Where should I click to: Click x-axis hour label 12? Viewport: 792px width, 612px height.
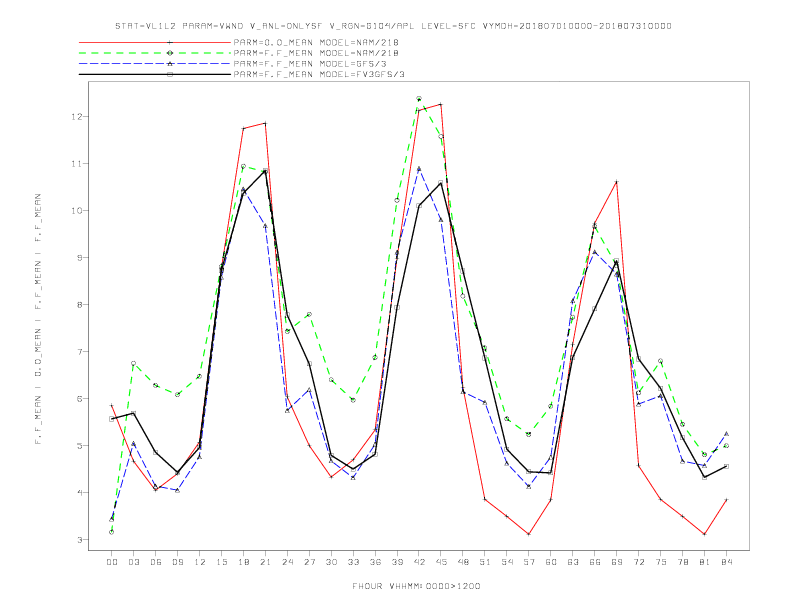point(200,562)
